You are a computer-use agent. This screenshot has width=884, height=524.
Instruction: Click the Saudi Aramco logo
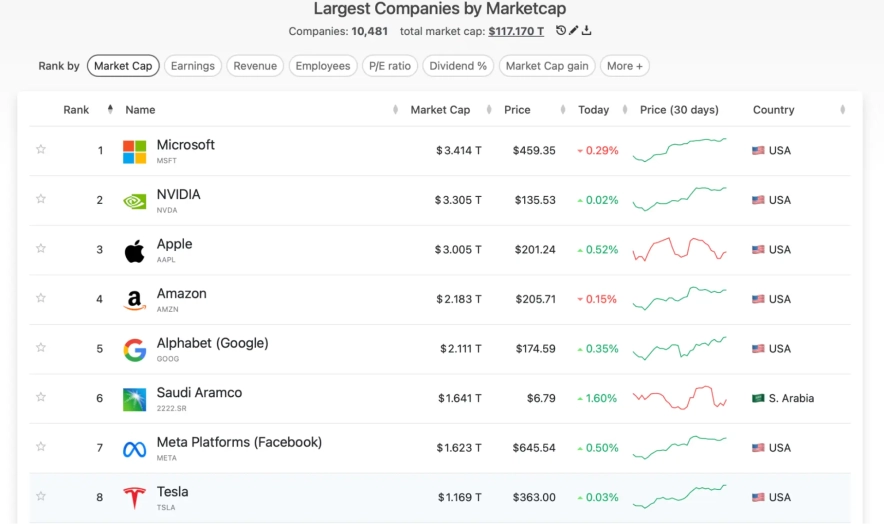tap(134, 399)
